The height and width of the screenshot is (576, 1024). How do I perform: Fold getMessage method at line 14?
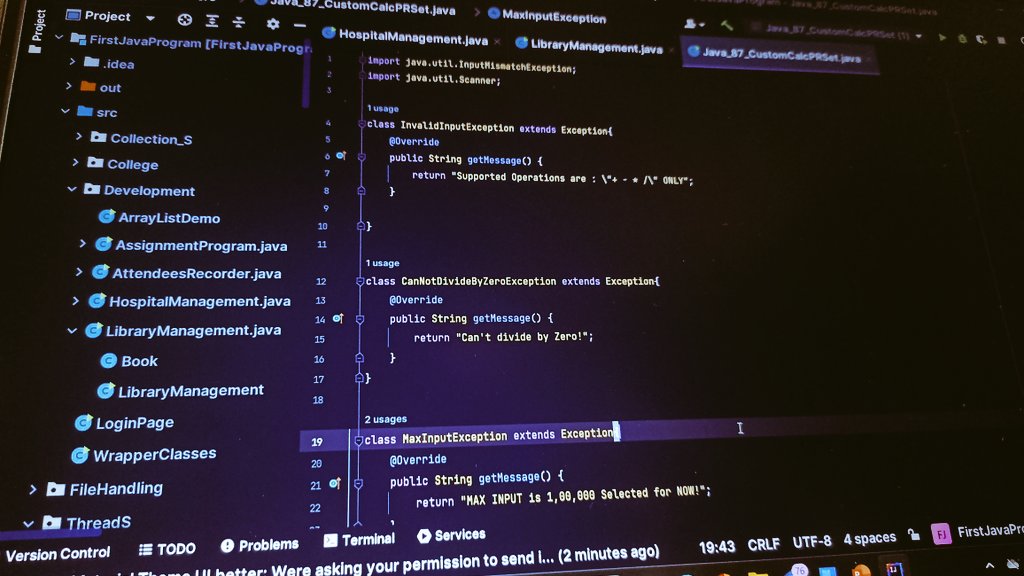(359, 319)
